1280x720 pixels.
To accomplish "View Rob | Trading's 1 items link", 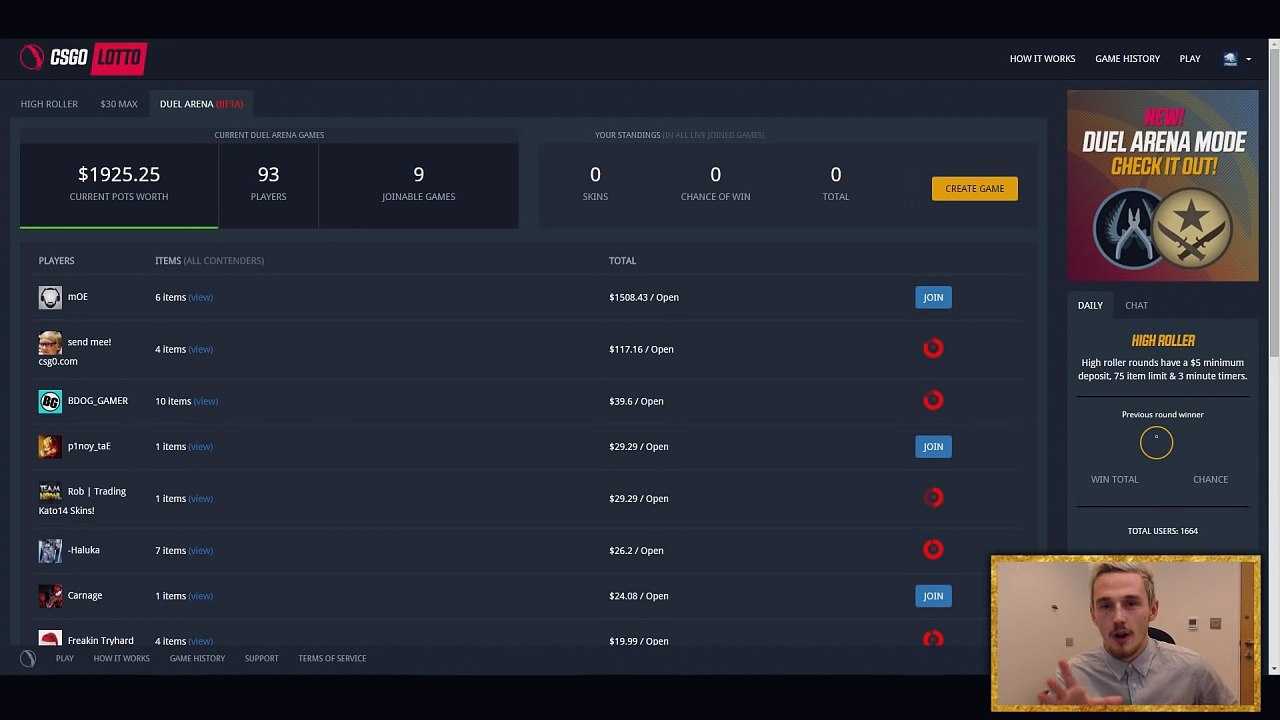I will pyautogui.click(x=201, y=498).
